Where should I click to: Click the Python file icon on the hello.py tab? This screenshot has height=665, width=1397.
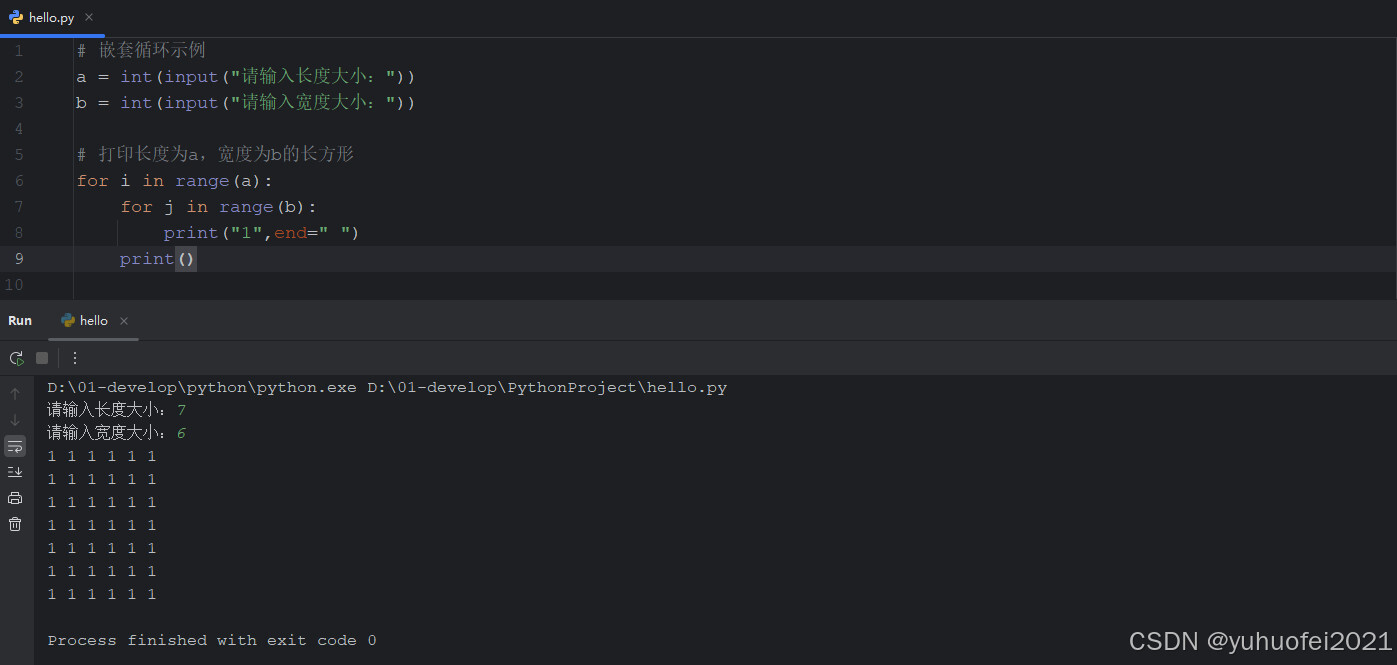pyautogui.click(x=16, y=17)
